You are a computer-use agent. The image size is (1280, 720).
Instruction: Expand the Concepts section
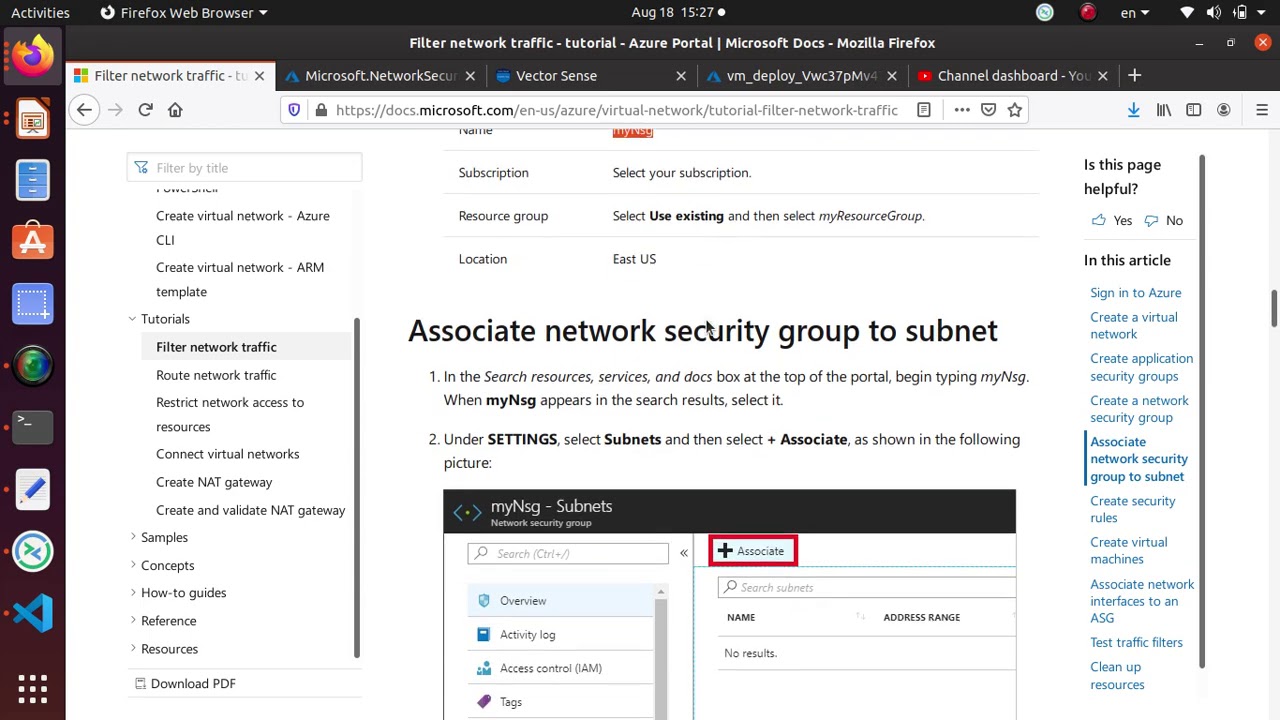click(x=133, y=565)
